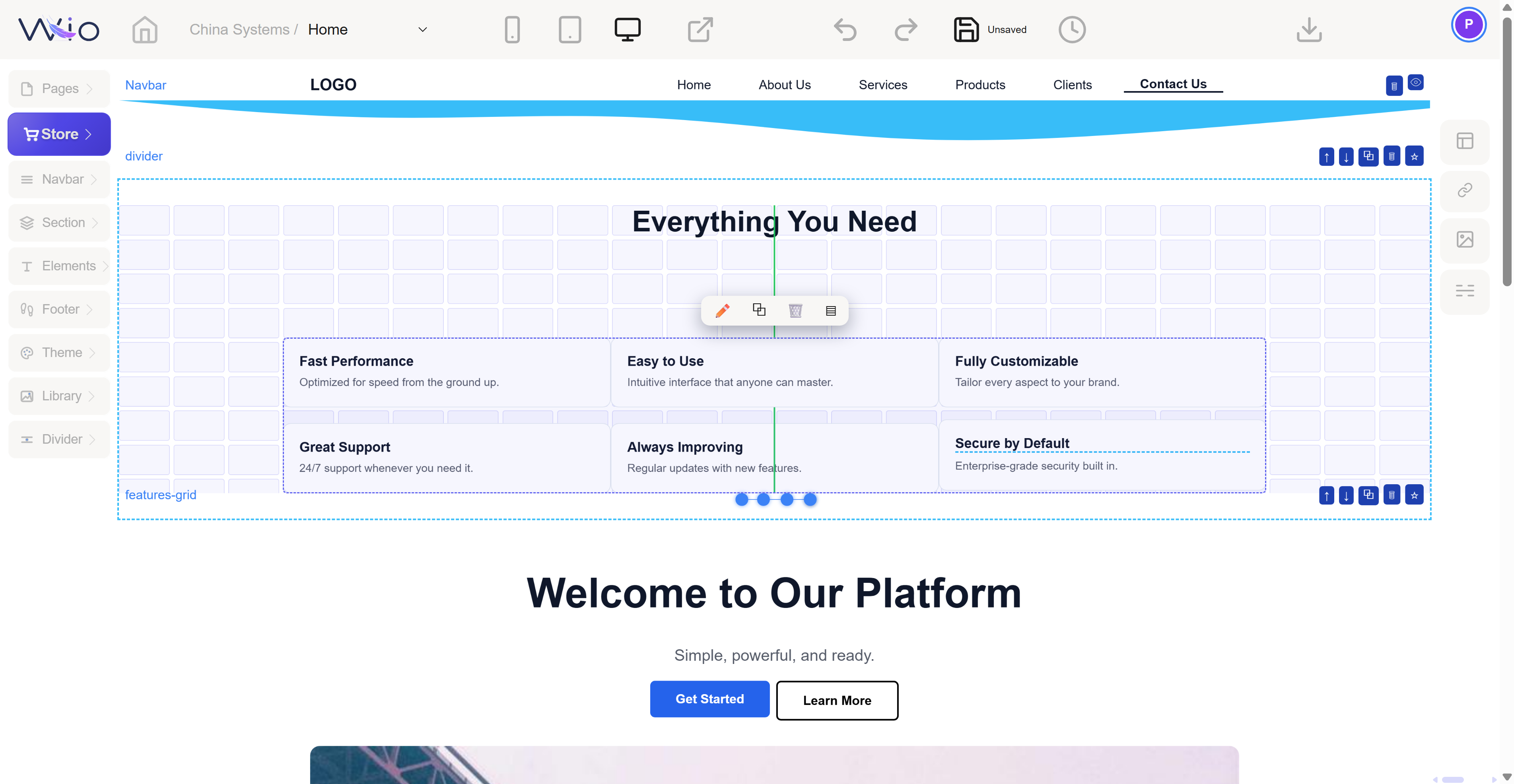1514x784 pixels.
Task: Expand the Elements panel
Action: (59, 266)
